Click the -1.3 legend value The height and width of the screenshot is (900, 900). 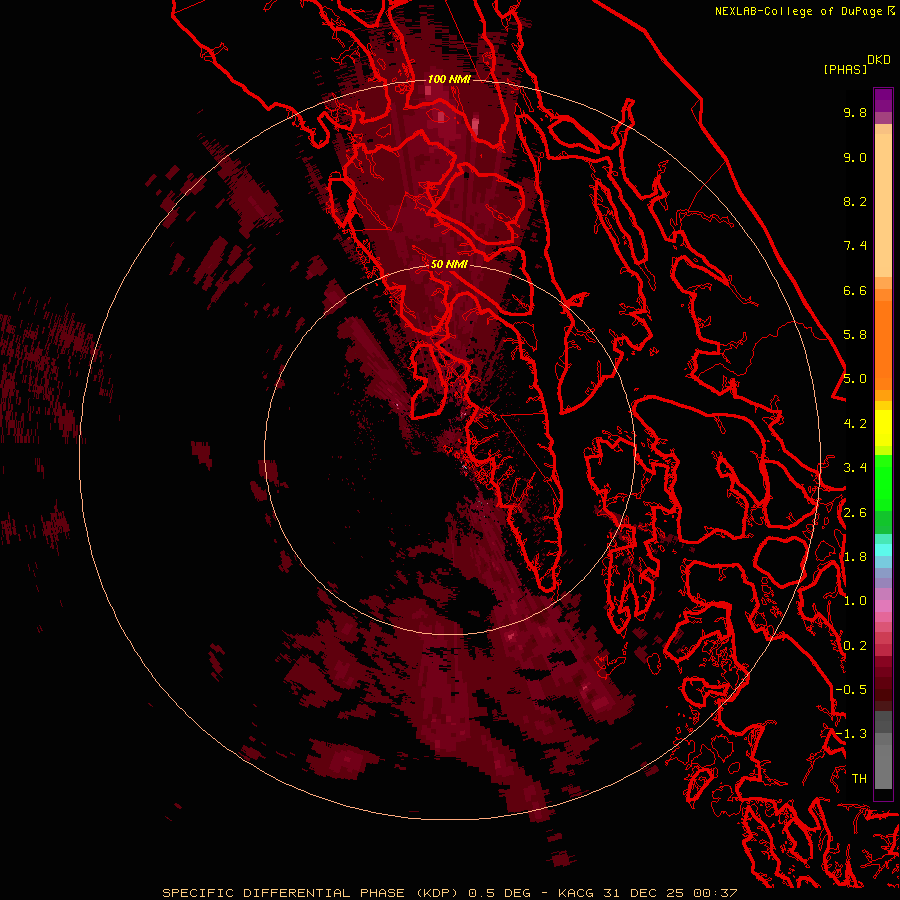pos(851,734)
